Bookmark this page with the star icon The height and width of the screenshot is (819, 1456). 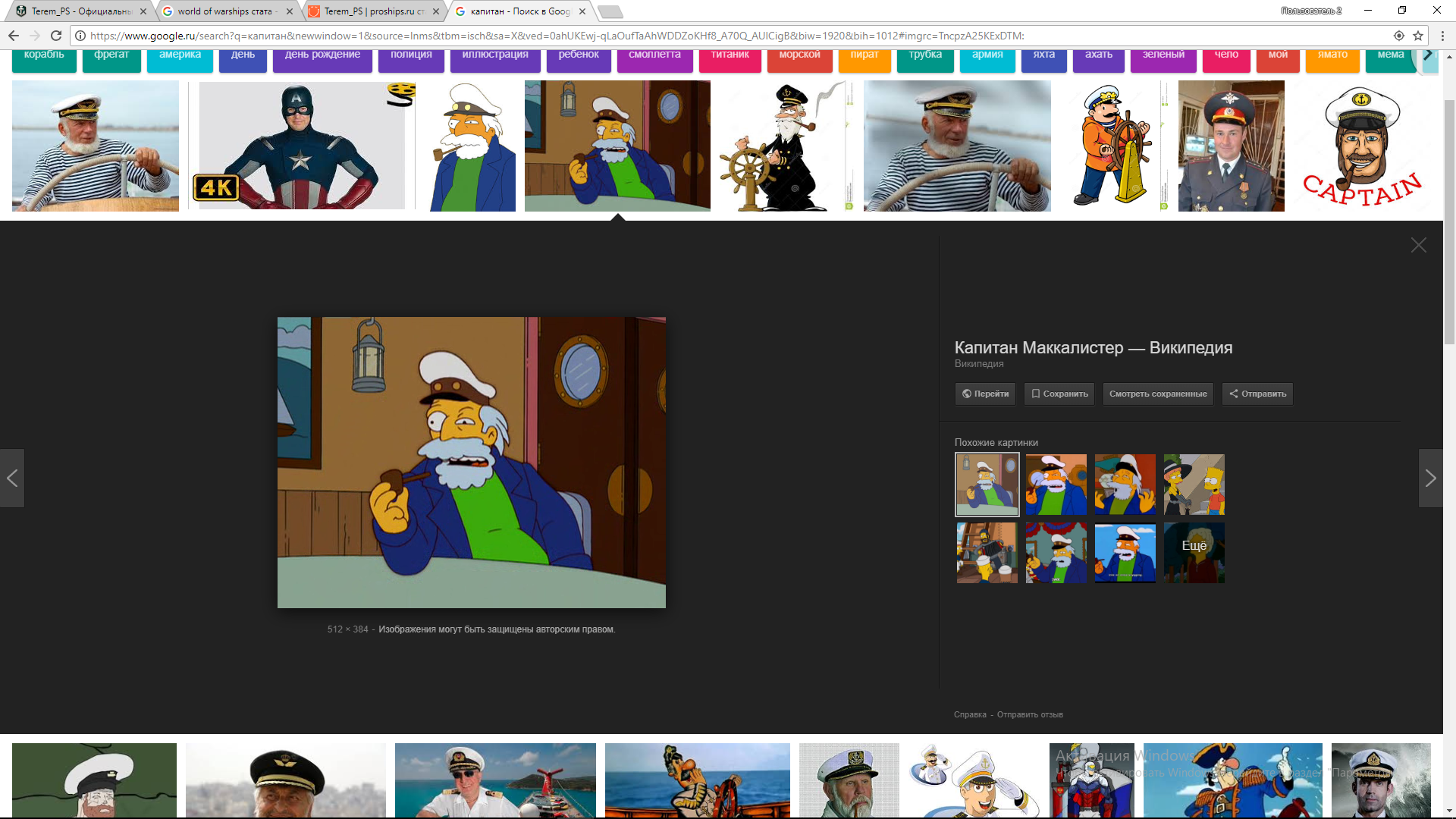click(1417, 36)
